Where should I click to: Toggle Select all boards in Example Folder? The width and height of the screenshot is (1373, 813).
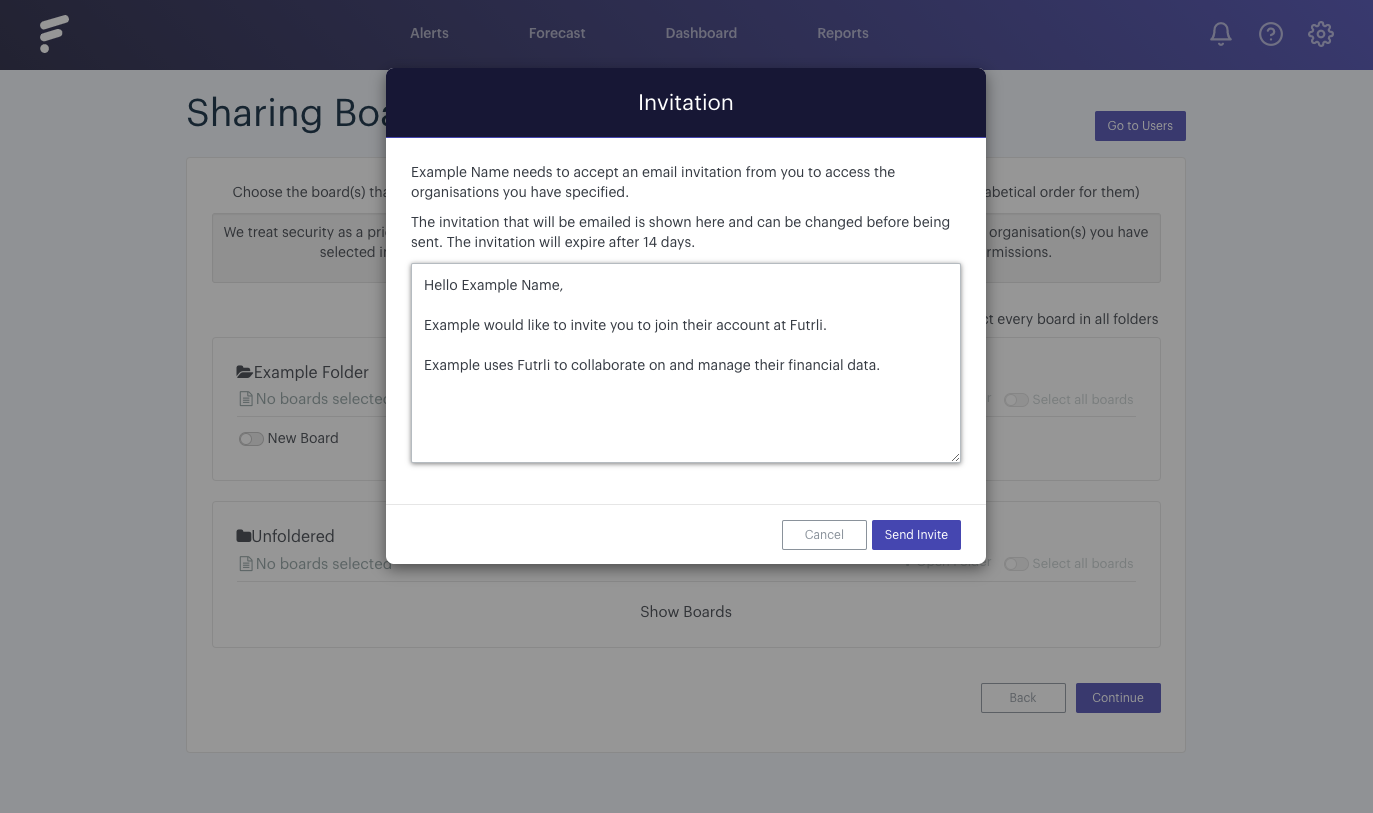point(1016,400)
